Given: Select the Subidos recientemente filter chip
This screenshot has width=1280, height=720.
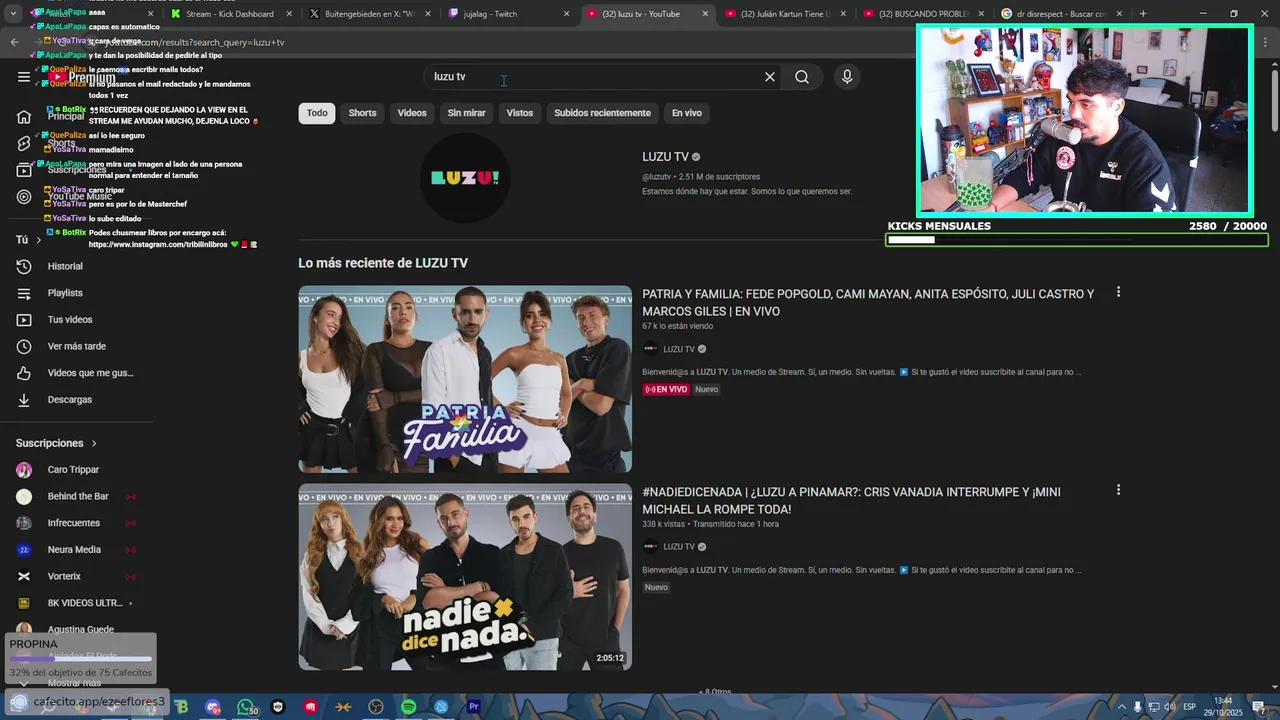Looking at the screenshot, I should click(x=602, y=113).
